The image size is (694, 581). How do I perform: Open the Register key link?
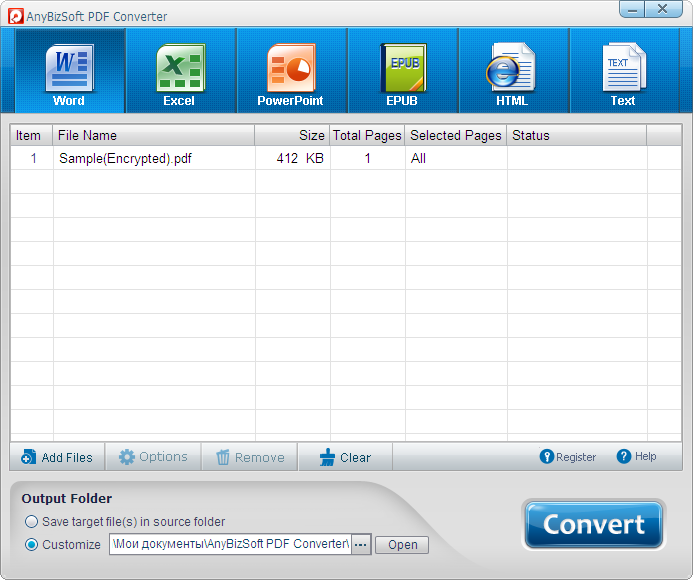(567, 457)
